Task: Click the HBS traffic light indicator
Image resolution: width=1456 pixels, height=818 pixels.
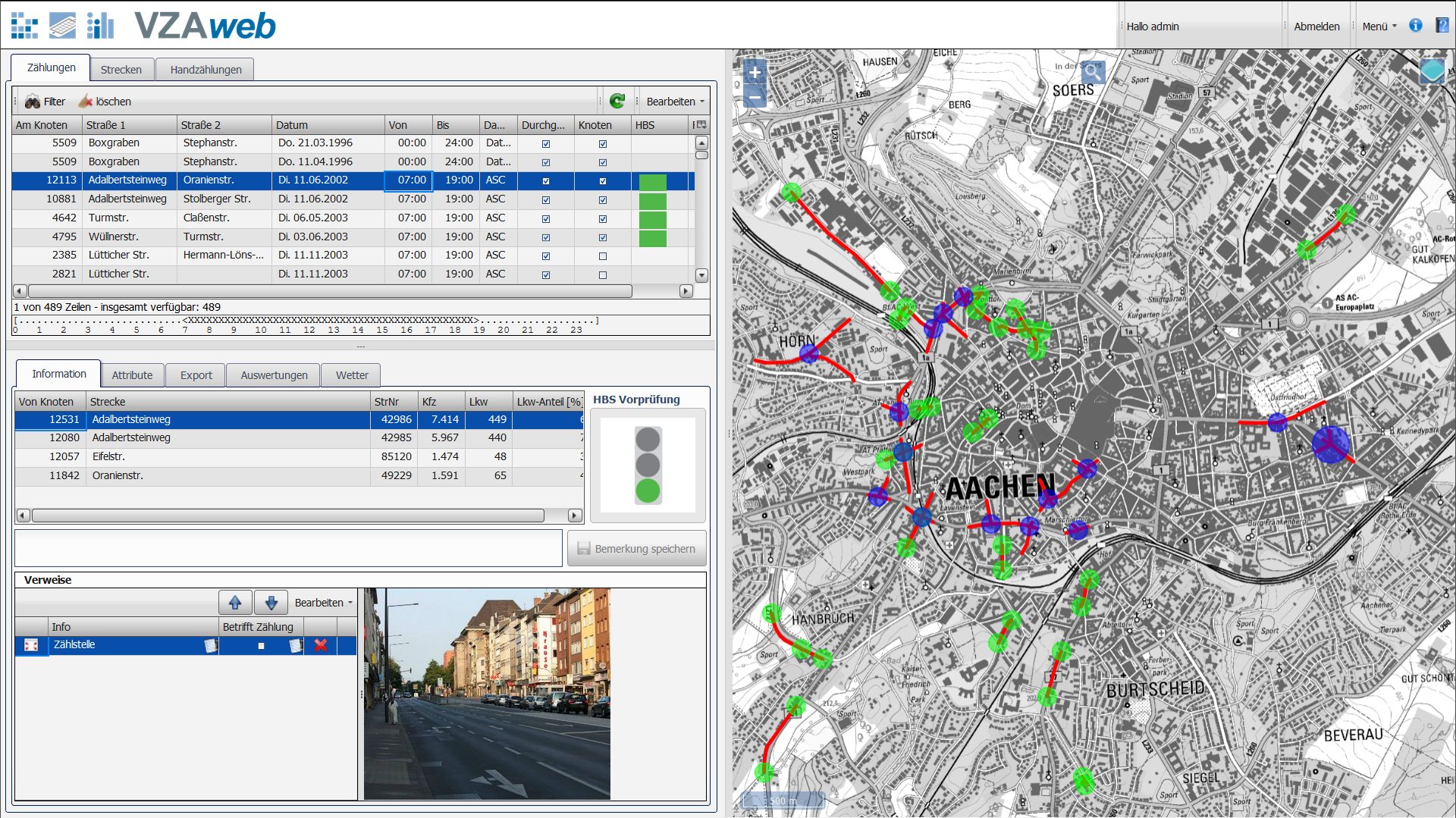Action: click(648, 465)
